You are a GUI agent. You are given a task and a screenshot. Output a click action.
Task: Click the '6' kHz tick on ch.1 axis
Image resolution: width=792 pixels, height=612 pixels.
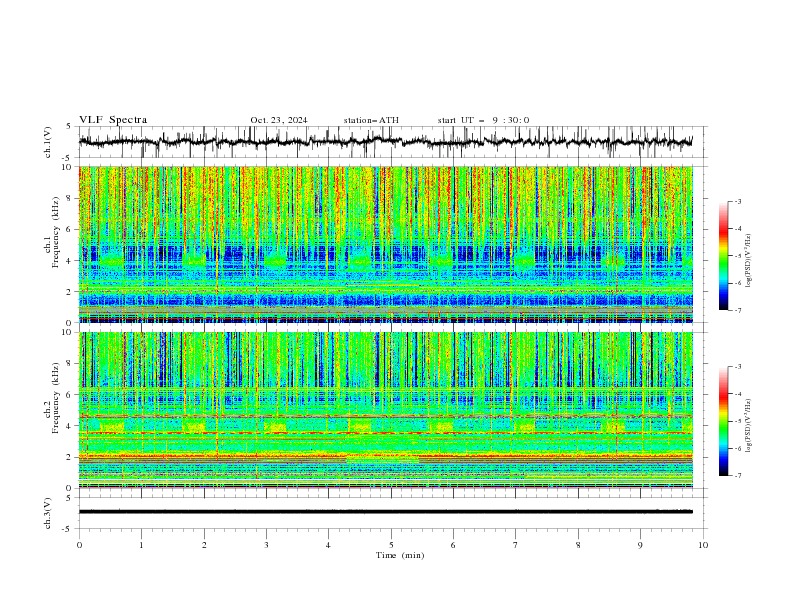pyautogui.click(x=70, y=229)
